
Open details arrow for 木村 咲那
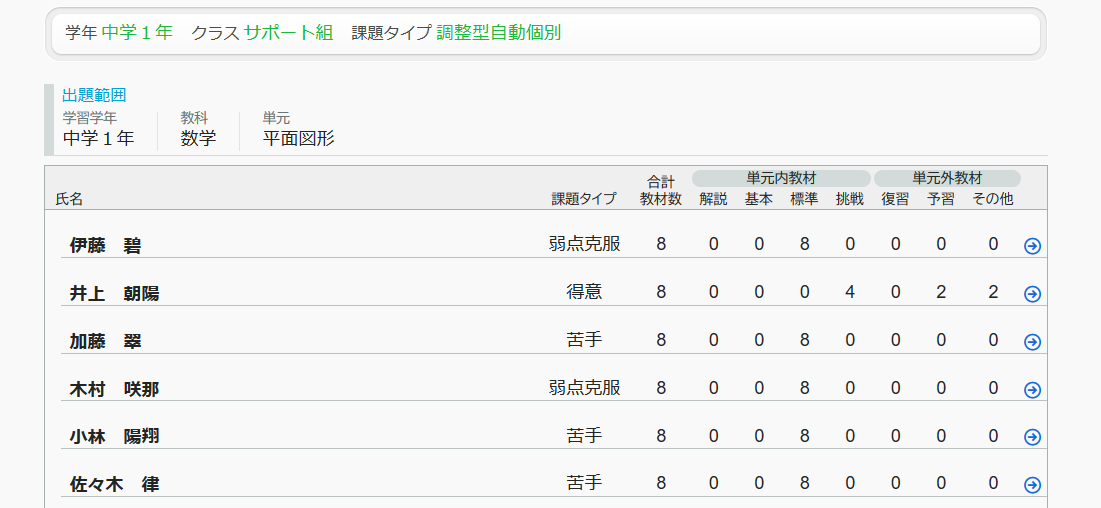point(1032,390)
